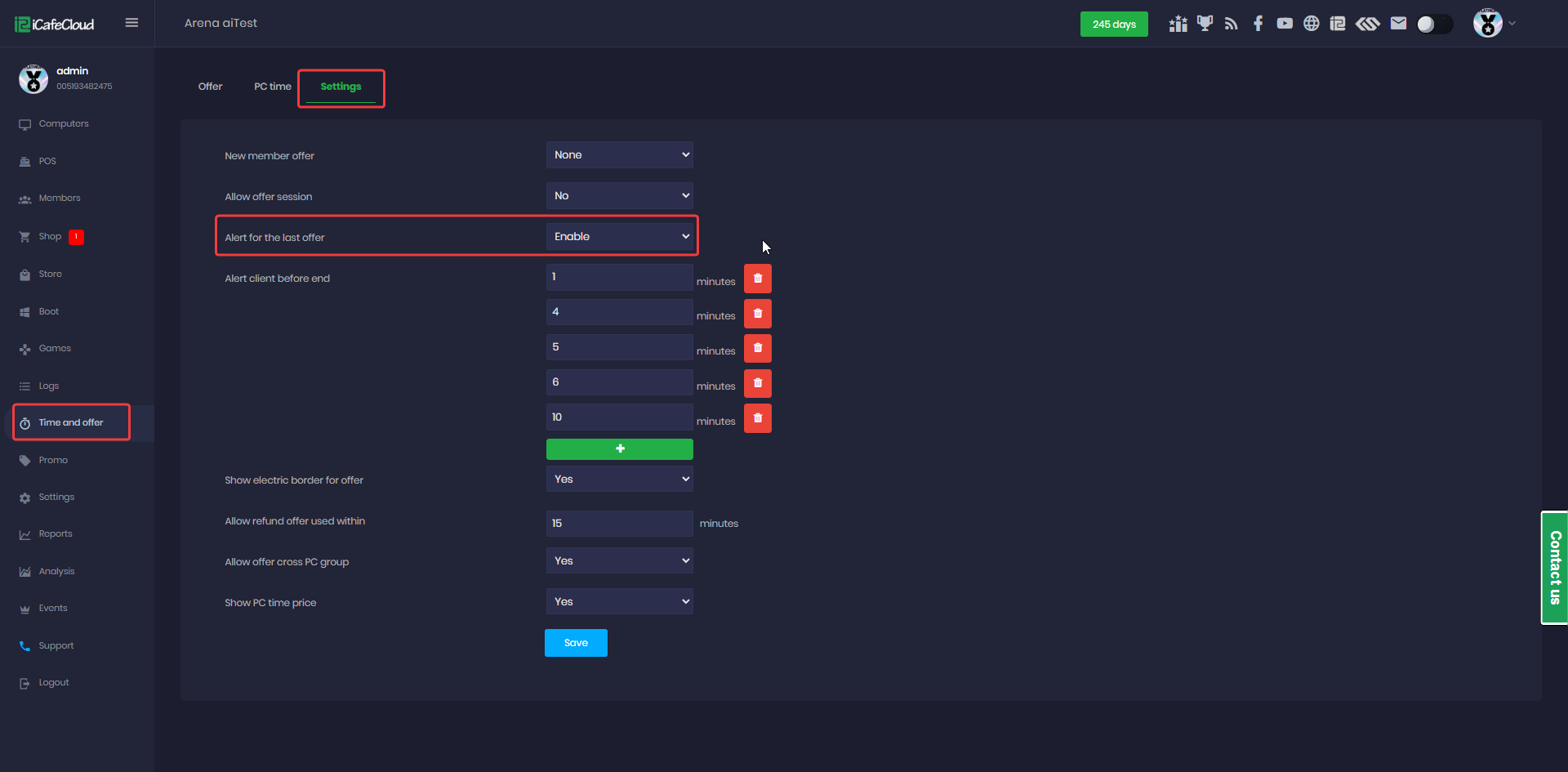Open Alert for the last offer dropdown
Image resolution: width=1568 pixels, height=772 pixels.
(x=619, y=237)
